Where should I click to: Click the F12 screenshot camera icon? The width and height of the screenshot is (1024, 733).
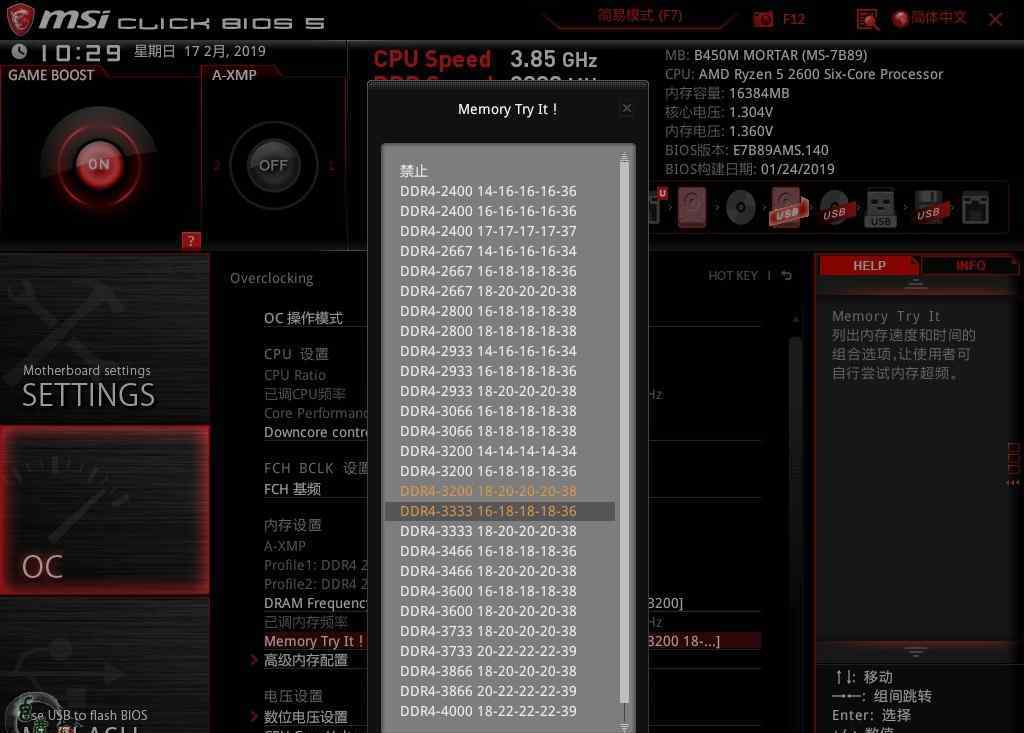point(762,19)
